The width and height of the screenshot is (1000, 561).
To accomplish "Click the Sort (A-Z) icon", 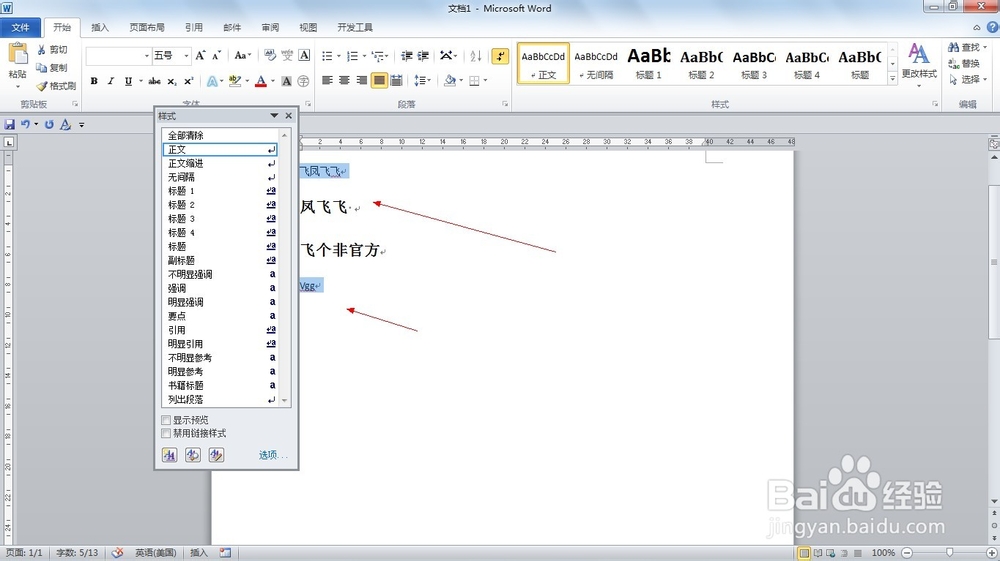I will [x=475, y=56].
